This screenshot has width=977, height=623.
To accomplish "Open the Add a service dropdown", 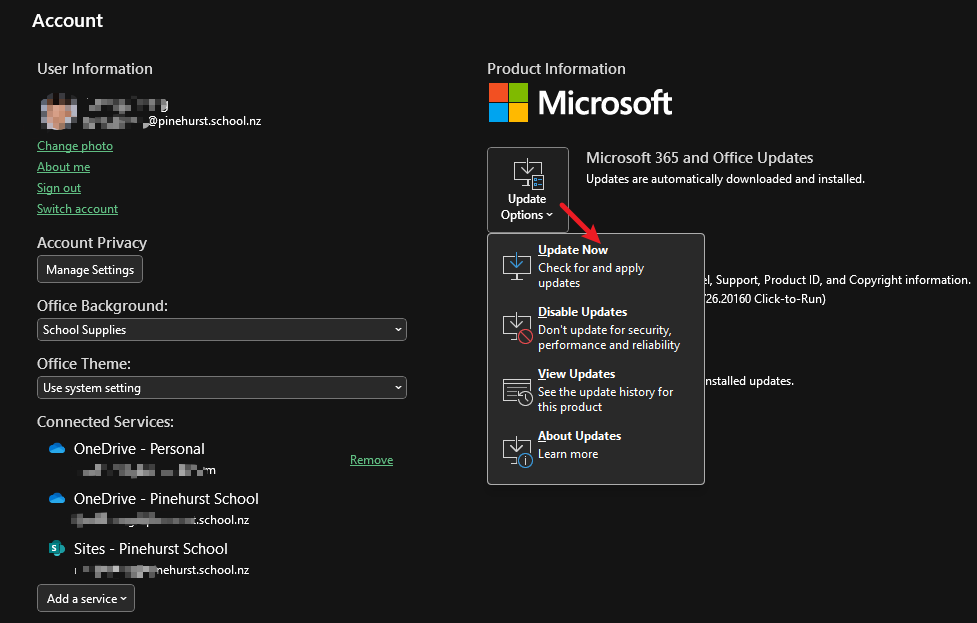I will pyautogui.click(x=86, y=598).
